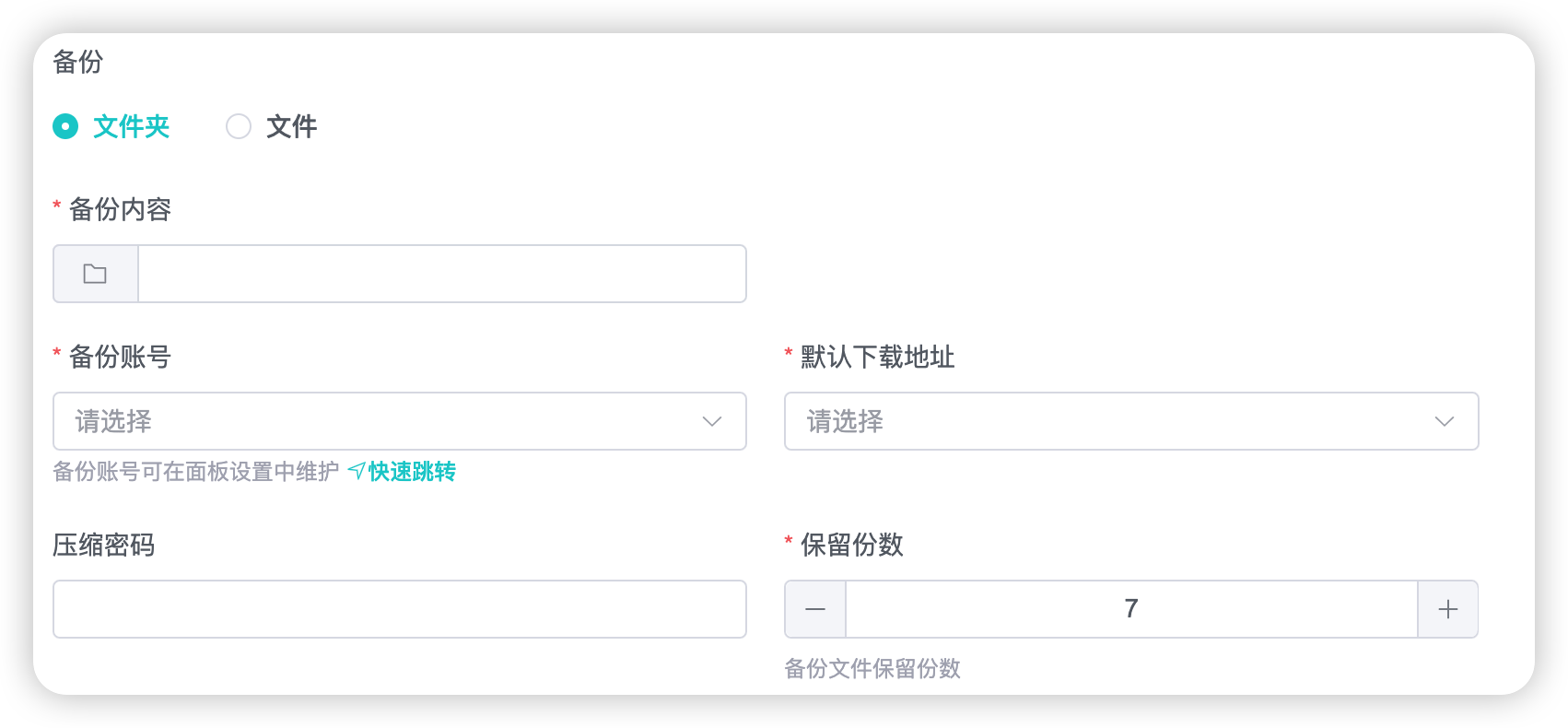The height and width of the screenshot is (728, 1568).
Task: Click the 保留份数 number field showing 7
Action: click(1130, 609)
